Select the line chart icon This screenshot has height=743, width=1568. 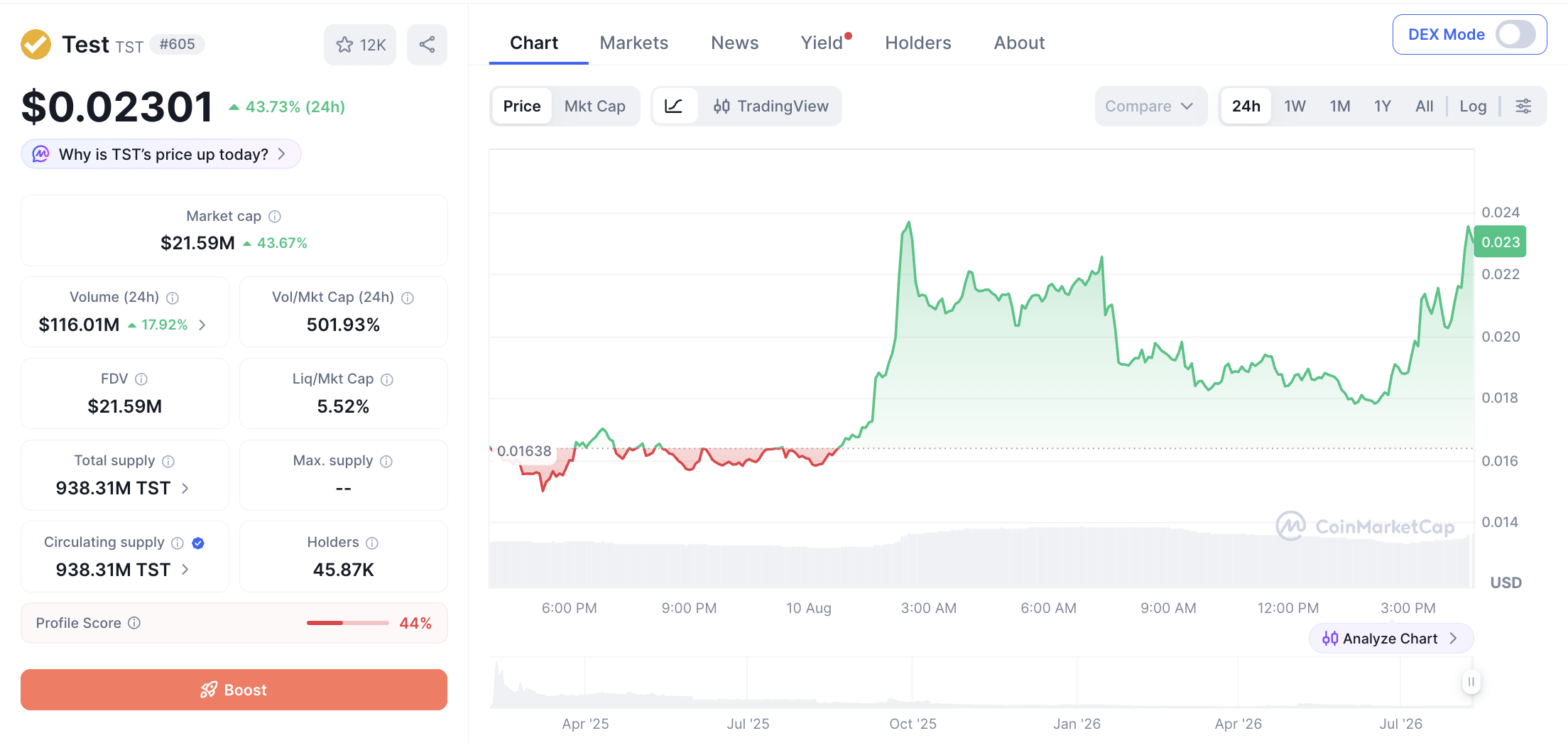[673, 107]
